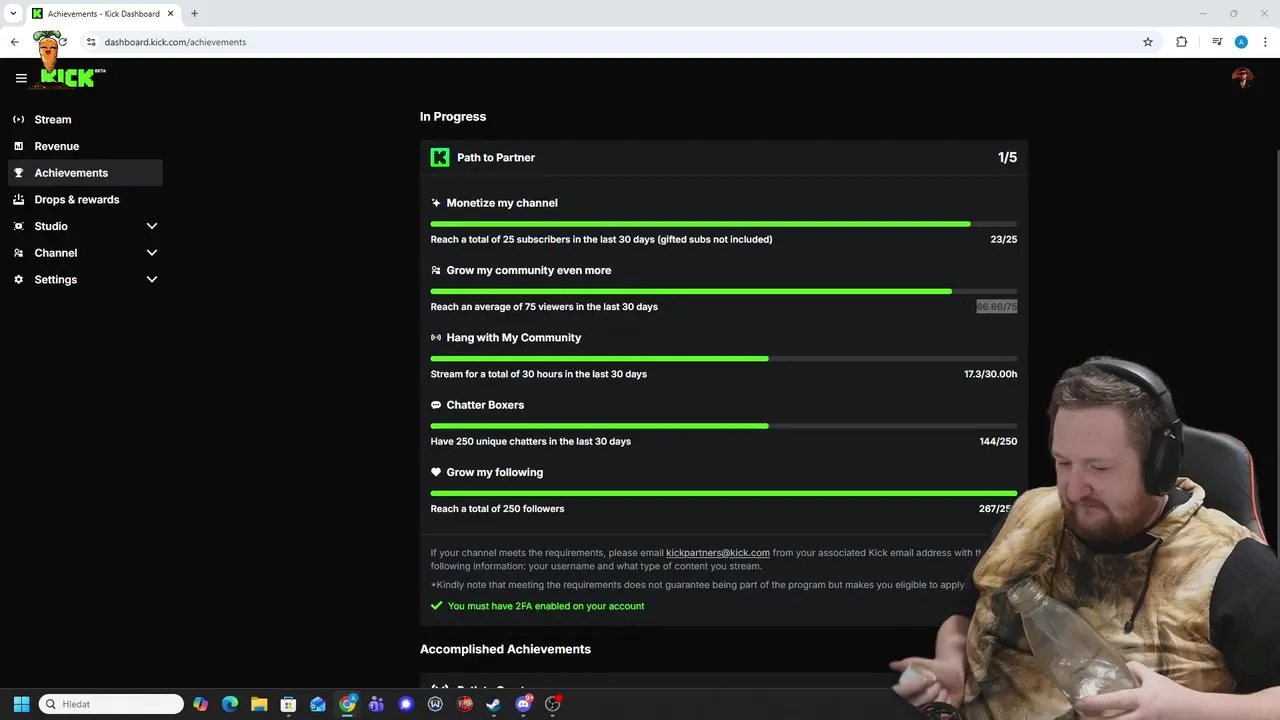1280x720 pixels.
Task: Open the browser extensions puzzle icon
Action: tap(1181, 42)
